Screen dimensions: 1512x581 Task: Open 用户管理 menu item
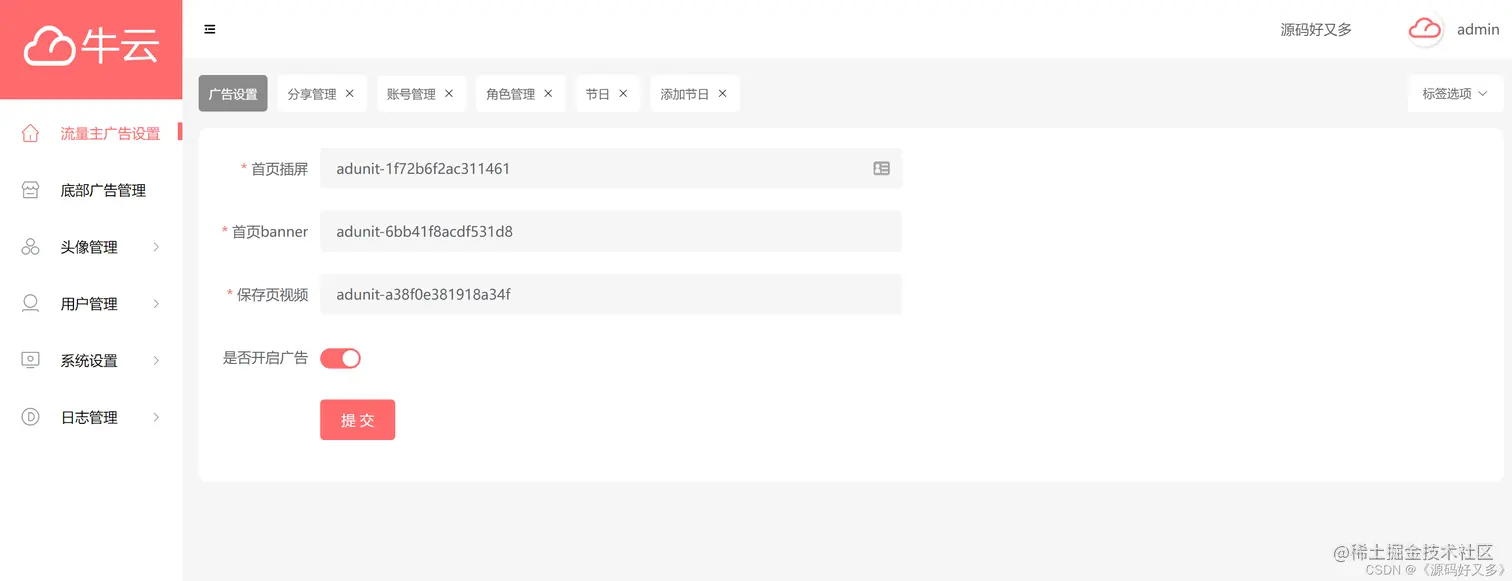tap(91, 303)
